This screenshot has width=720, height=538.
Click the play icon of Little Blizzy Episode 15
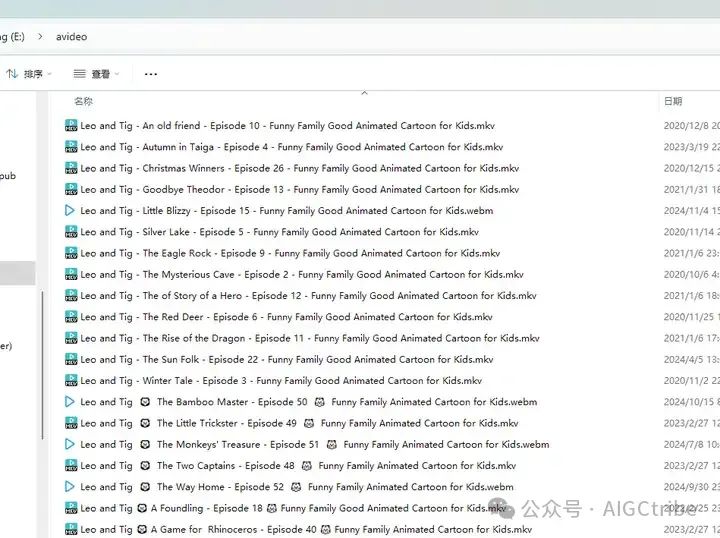[x=69, y=210]
